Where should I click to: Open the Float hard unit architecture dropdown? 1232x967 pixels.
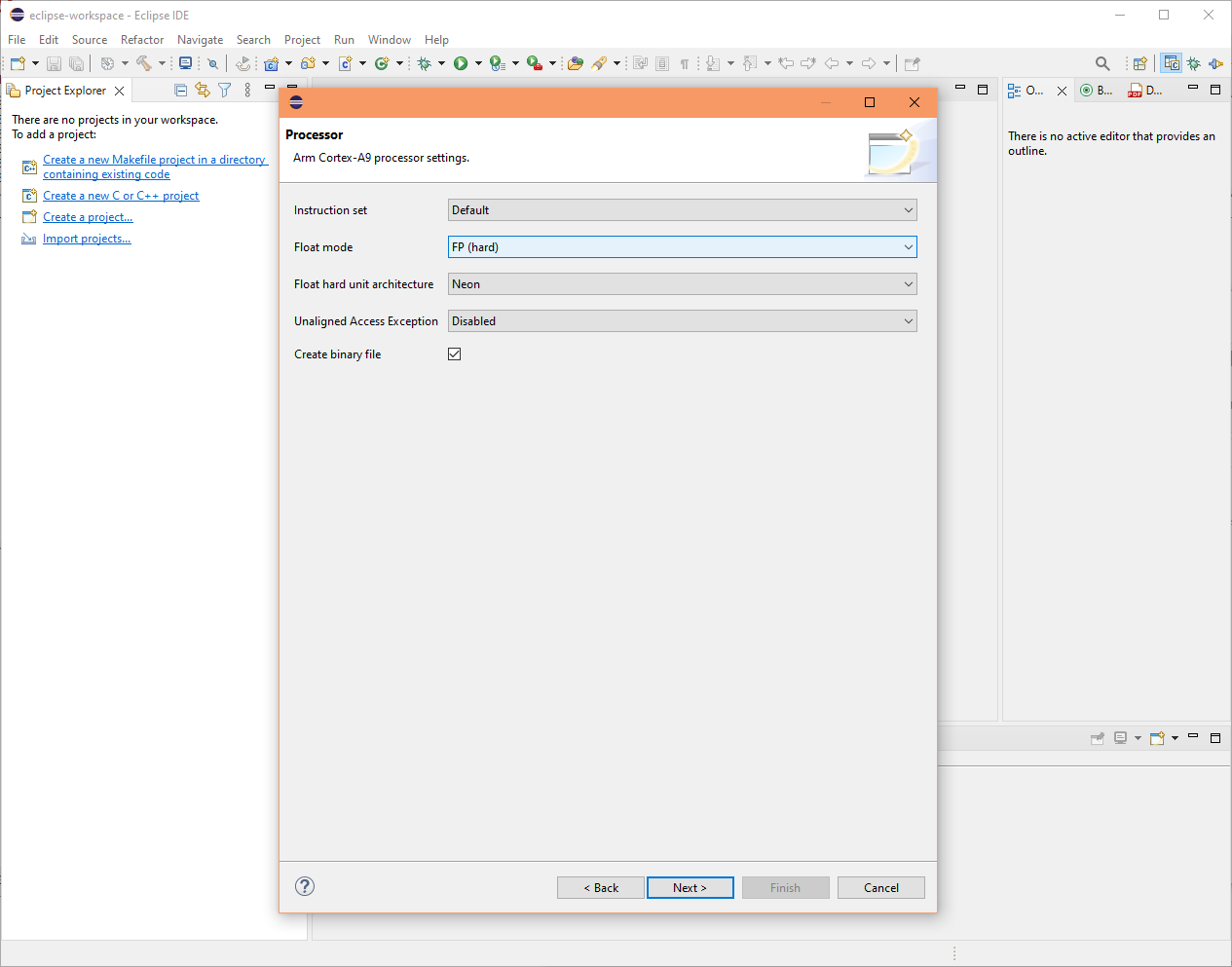682,284
